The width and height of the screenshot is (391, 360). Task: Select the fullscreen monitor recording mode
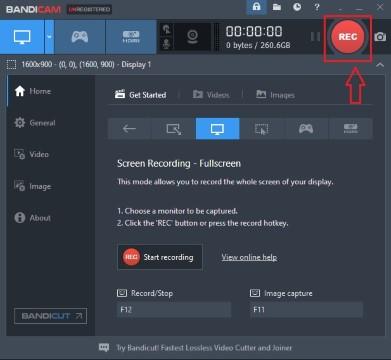217,129
